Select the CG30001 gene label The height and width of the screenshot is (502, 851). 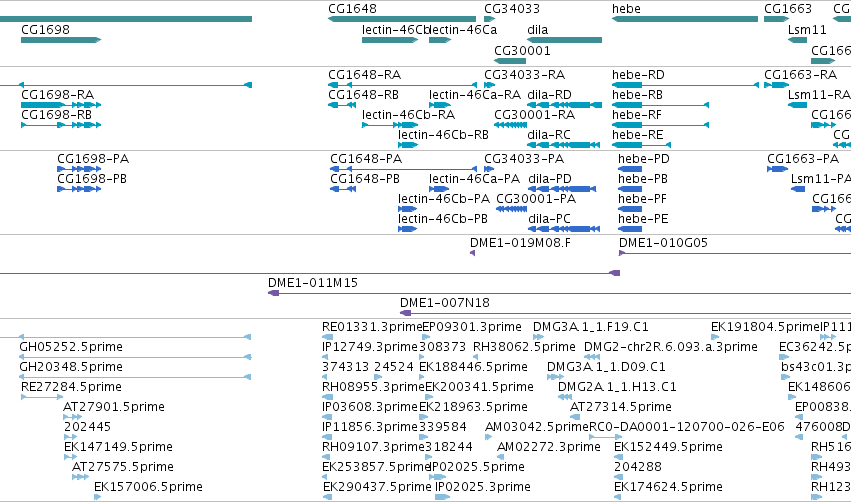click(x=522, y=50)
